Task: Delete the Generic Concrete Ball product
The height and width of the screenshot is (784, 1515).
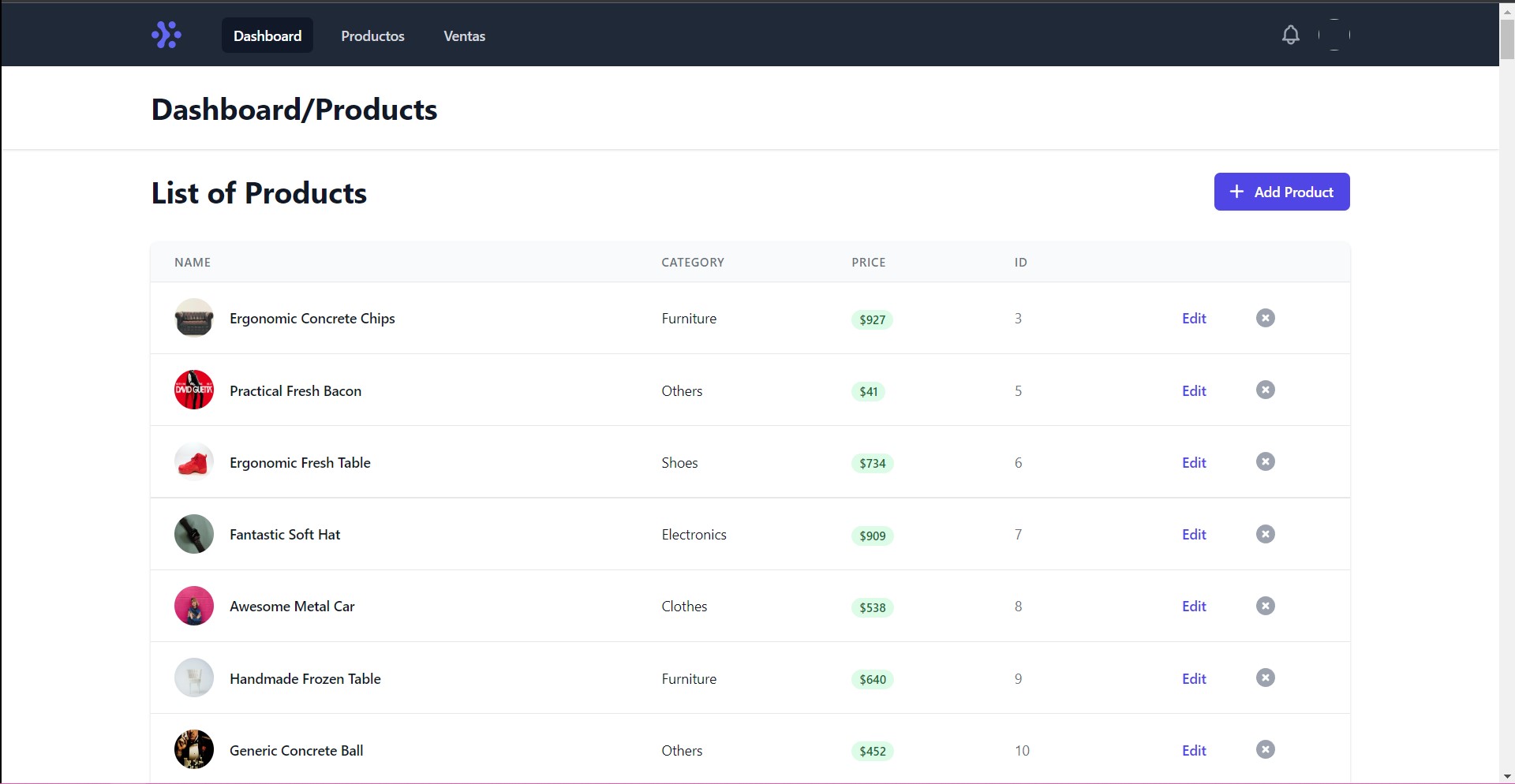Action: point(1265,750)
